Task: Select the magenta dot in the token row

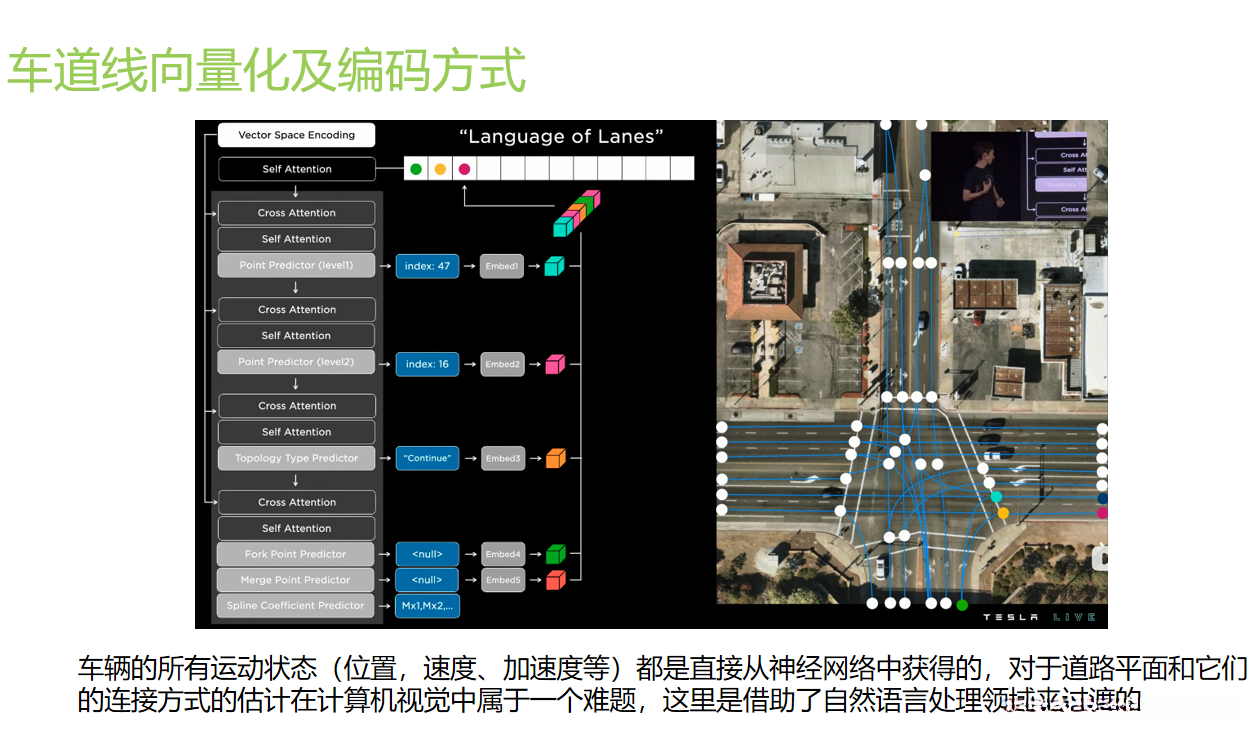Action: pyautogui.click(x=464, y=169)
